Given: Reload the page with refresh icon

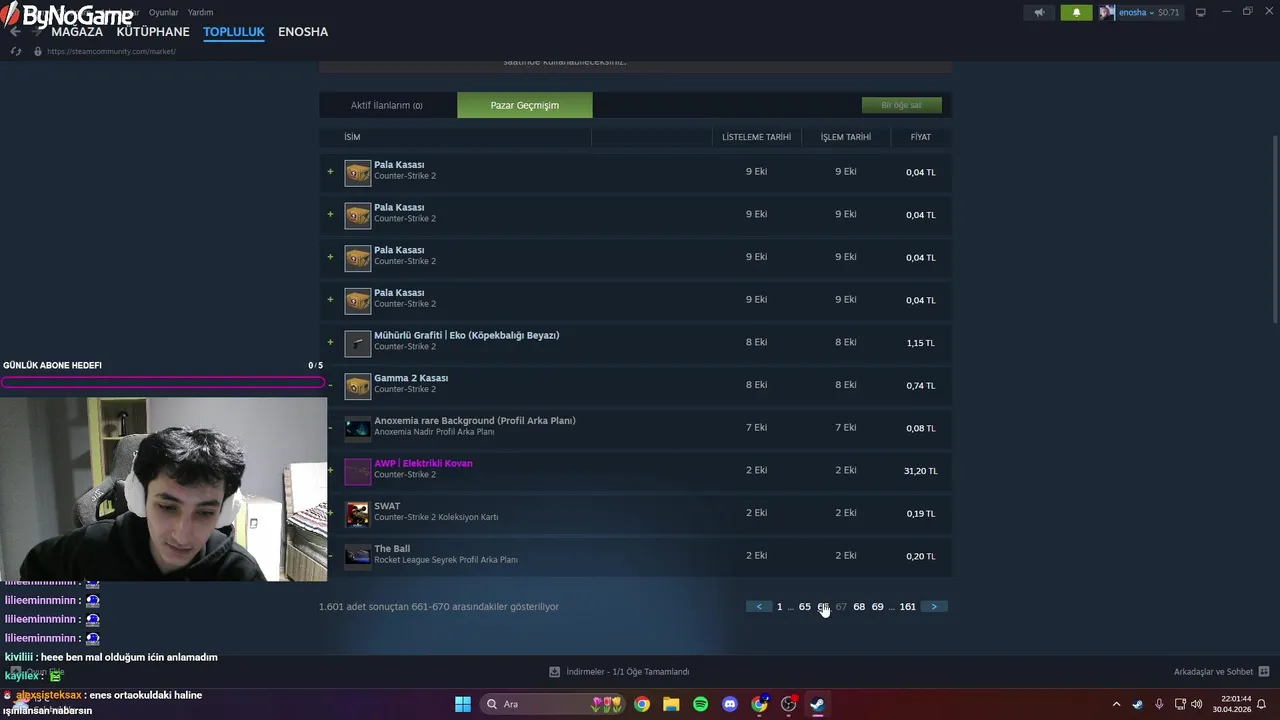Looking at the screenshot, I should coord(16,51).
